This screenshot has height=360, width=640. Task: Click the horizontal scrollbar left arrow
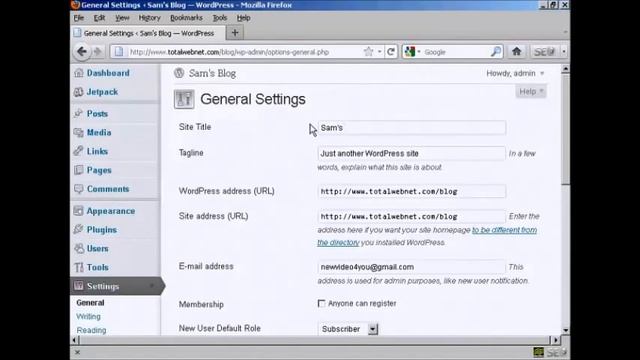(75, 340)
